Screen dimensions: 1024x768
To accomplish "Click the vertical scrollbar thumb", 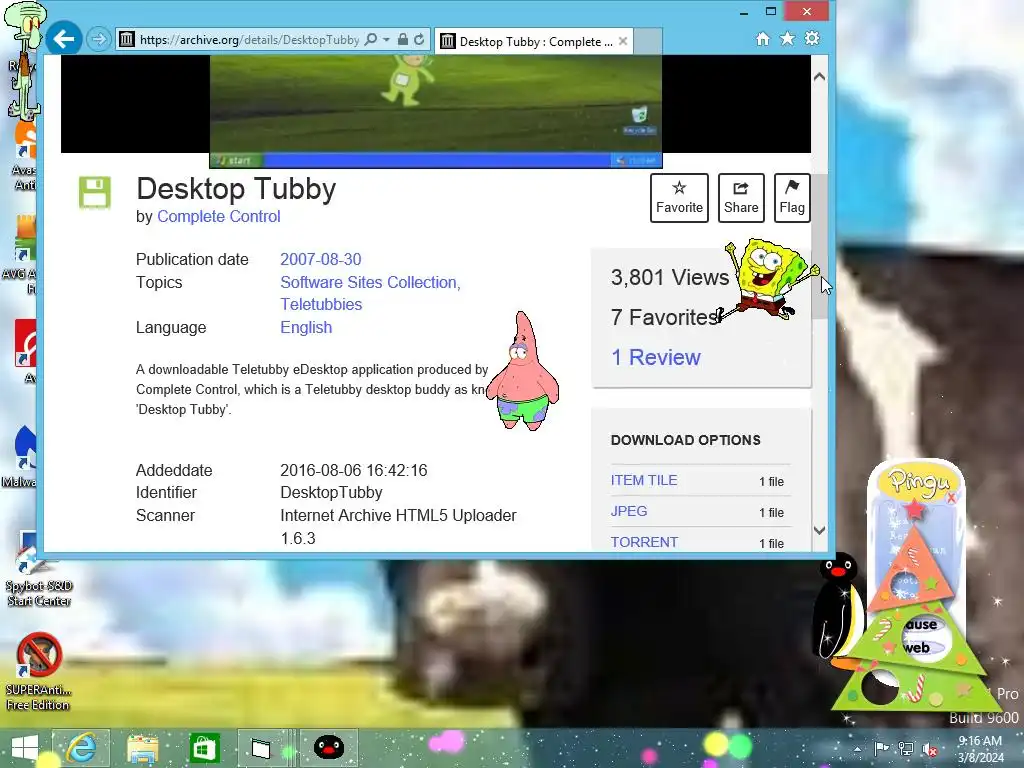I will click(x=820, y=247).
